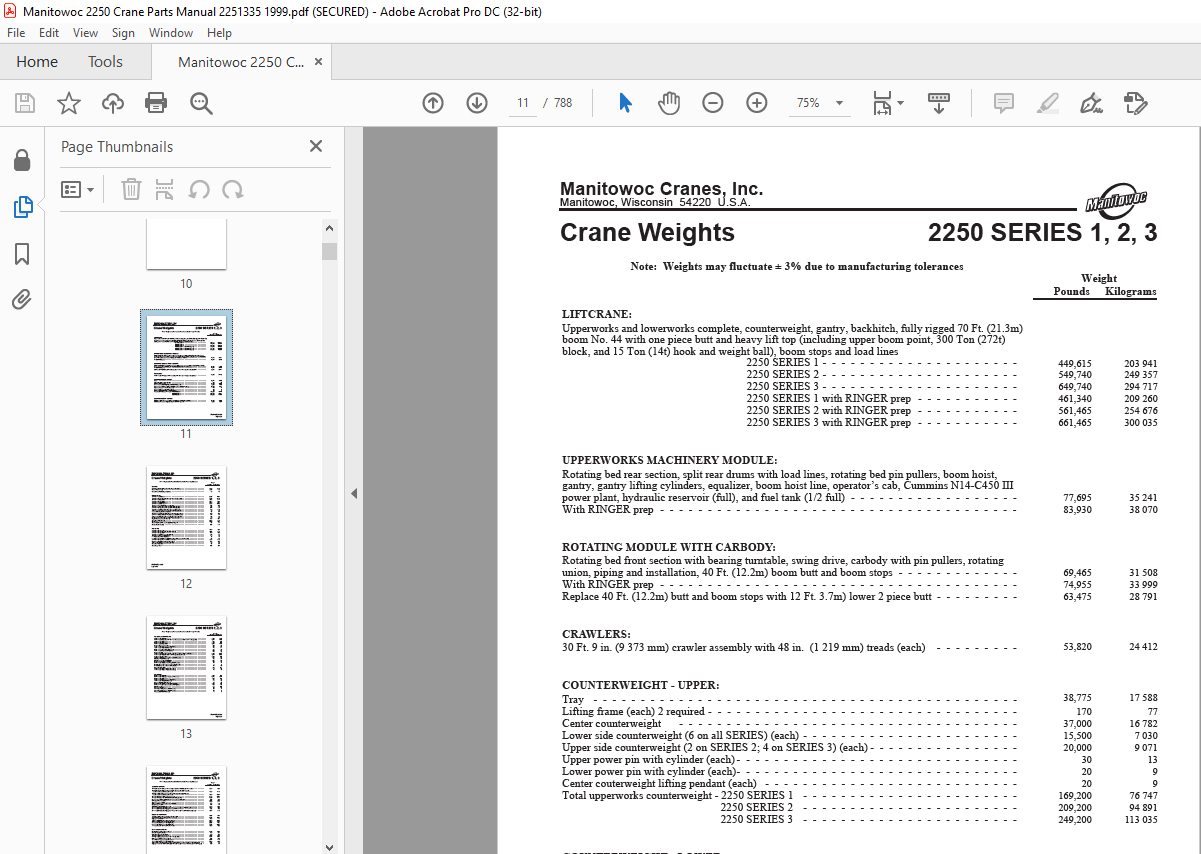
Task: Collapse the navigation pane with arrow
Action: (x=353, y=493)
